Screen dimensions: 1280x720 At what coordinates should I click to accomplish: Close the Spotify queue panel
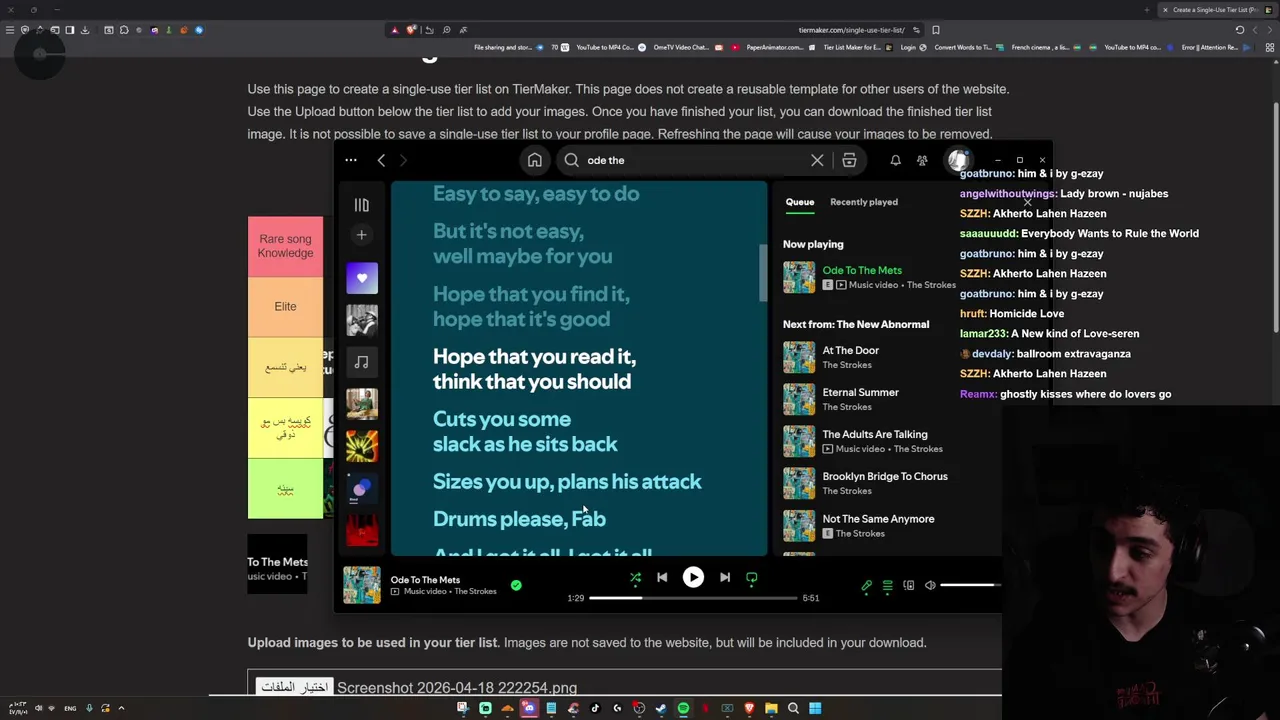click(x=1027, y=202)
